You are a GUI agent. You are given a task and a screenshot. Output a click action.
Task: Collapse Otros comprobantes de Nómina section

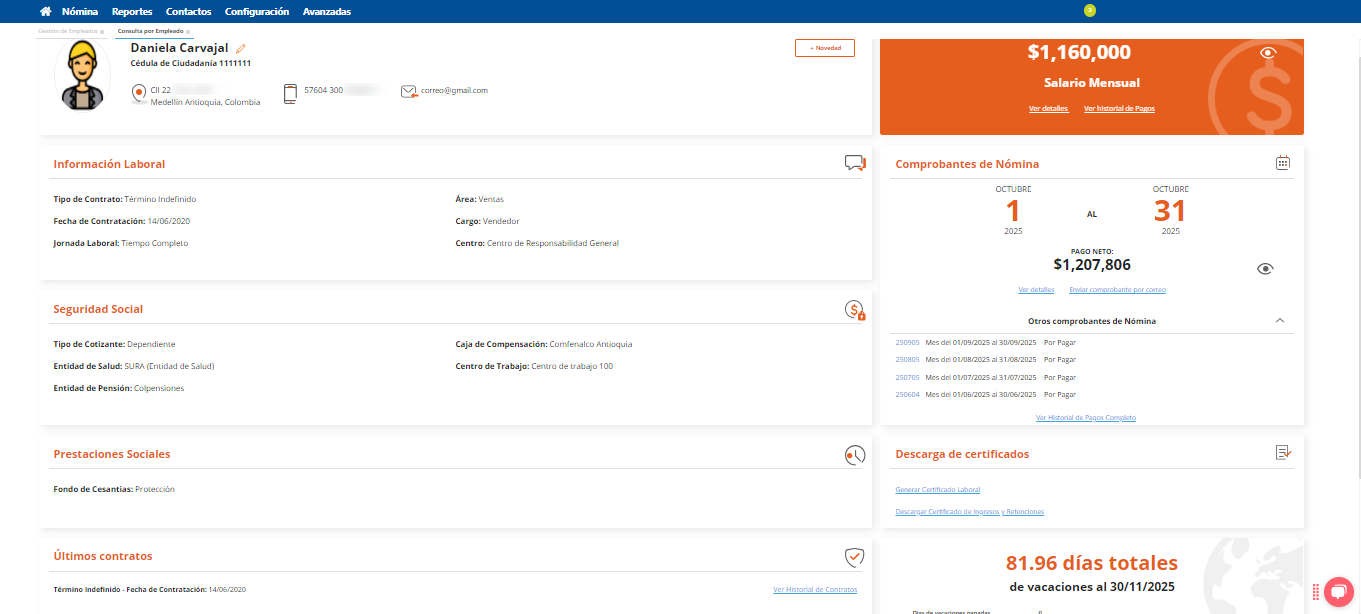[x=1280, y=321]
